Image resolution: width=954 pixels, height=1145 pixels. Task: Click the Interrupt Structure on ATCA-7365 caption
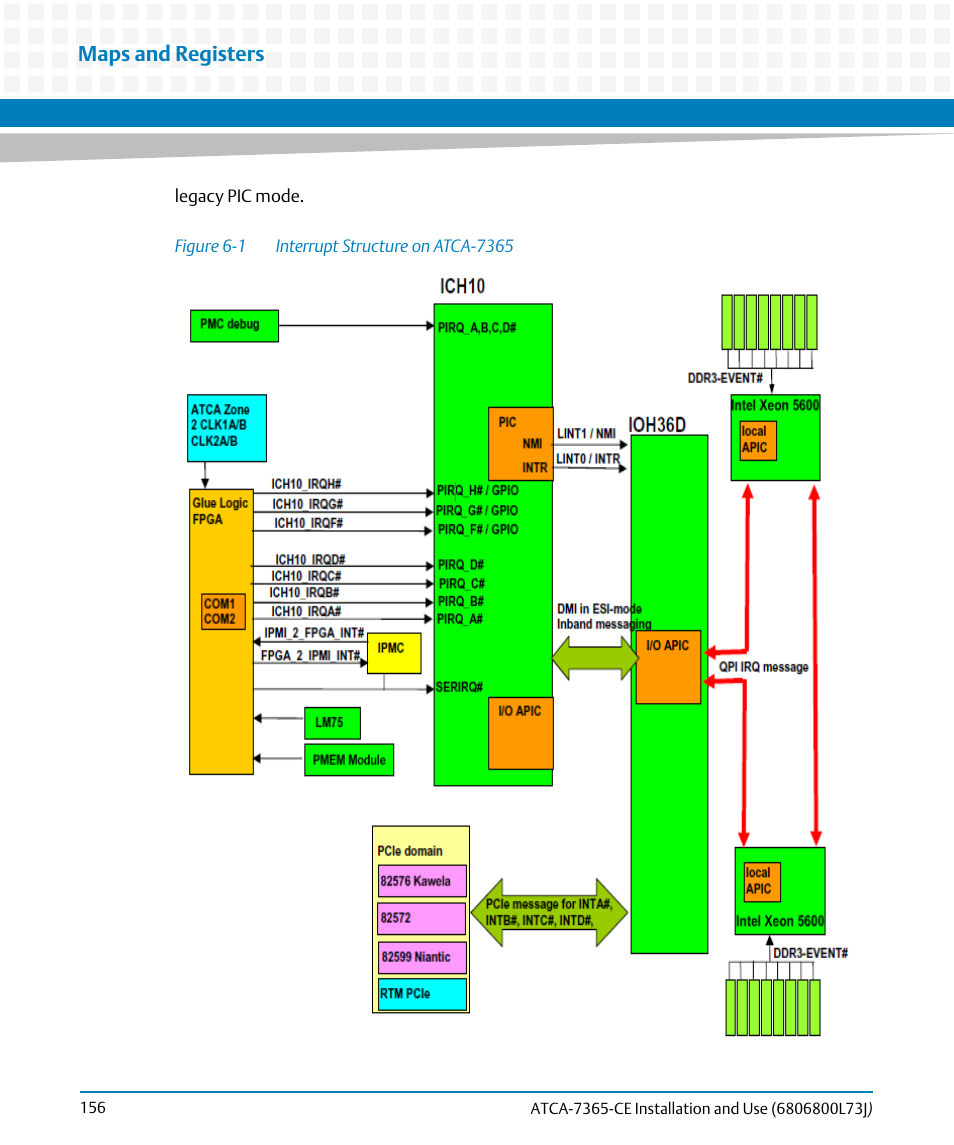tap(394, 246)
